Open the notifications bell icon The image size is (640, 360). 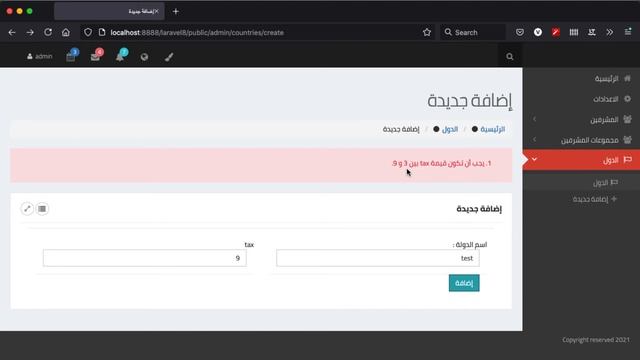[121, 56]
